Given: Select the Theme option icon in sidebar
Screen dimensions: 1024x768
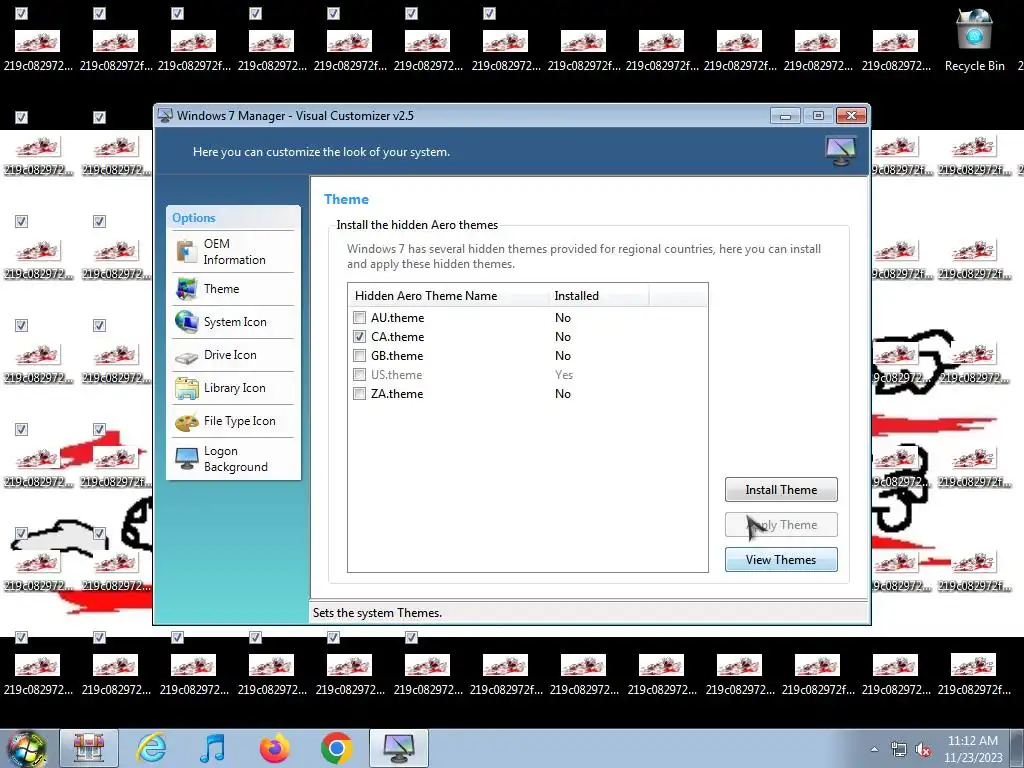Looking at the screenshot, I should (x=186, y=289).
